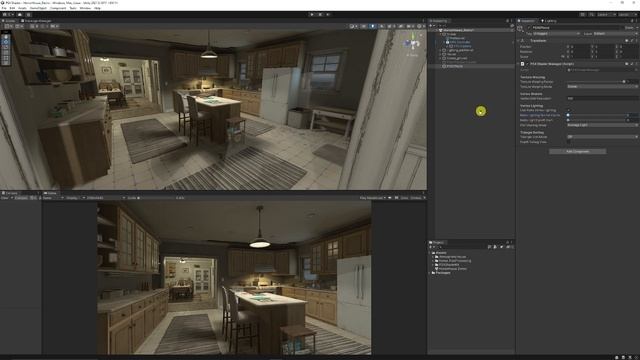
Task: Open the Static dropdown in Inspector
Action: click(x=631, y=28)
